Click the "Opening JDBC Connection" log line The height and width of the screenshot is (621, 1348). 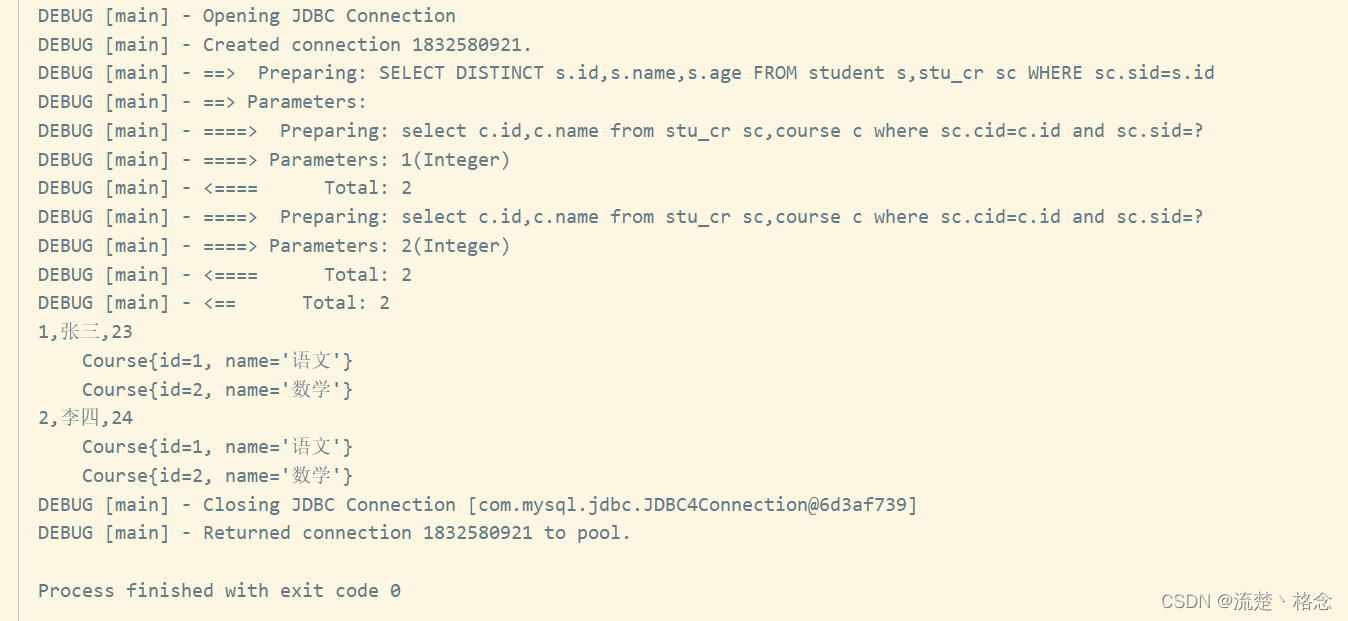point(246,16)
